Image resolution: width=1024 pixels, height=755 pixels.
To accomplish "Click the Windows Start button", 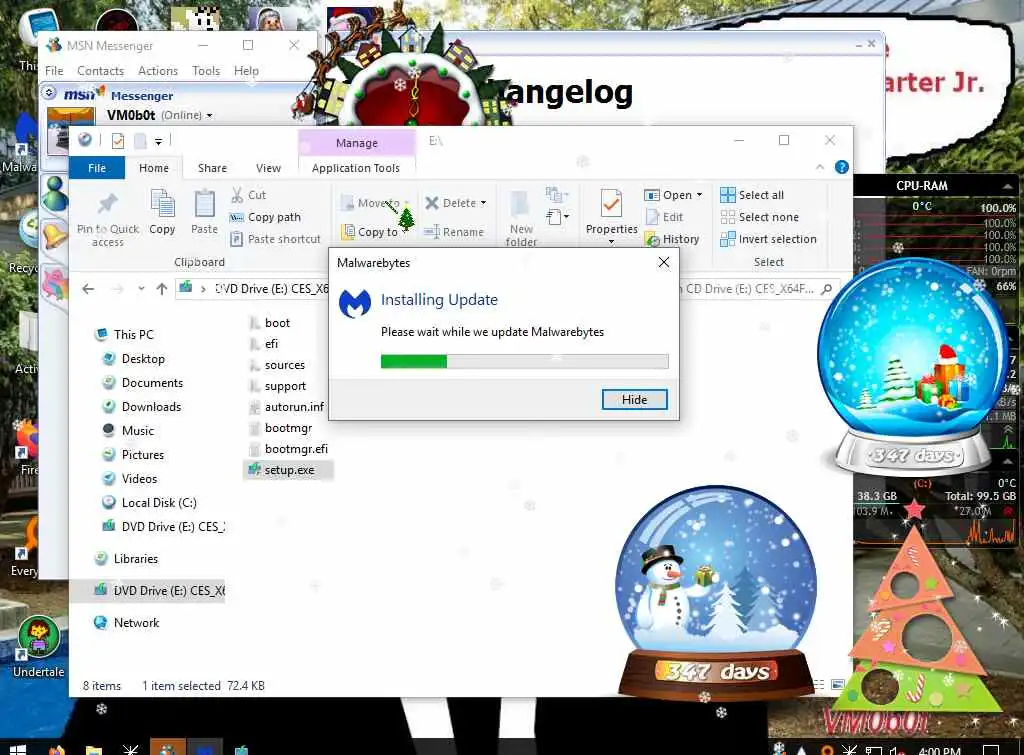I will click(x=17, y=749).
